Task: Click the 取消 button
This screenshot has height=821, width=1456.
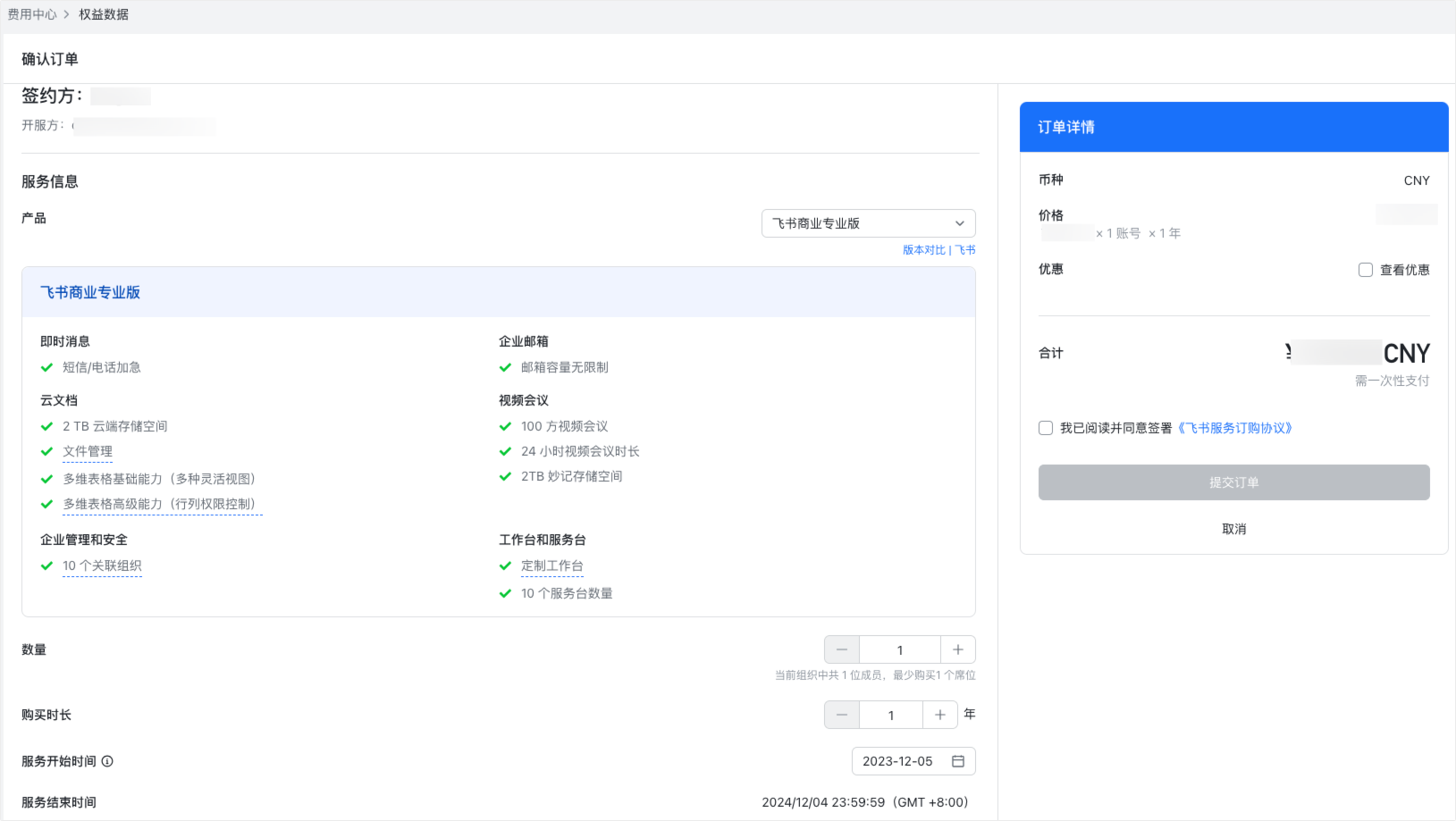Action: 1233,529
